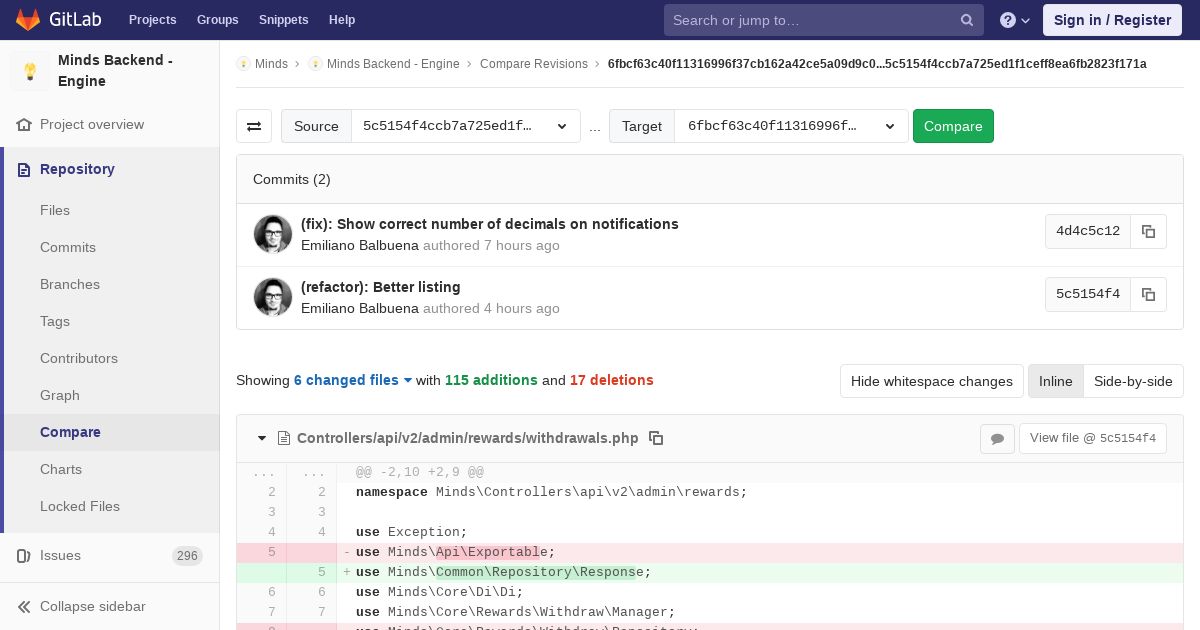Open the Source revision dropdown
This screenshot has width=1200, height=630.
465,126
